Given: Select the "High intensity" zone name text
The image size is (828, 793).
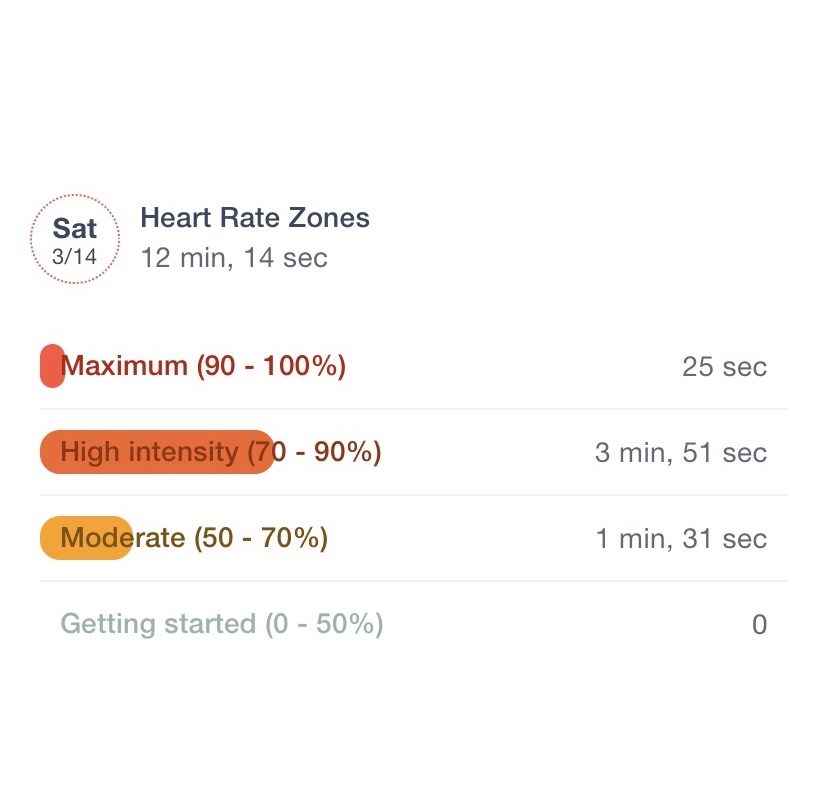Looking at the screenshot, I should coord(150,452).
